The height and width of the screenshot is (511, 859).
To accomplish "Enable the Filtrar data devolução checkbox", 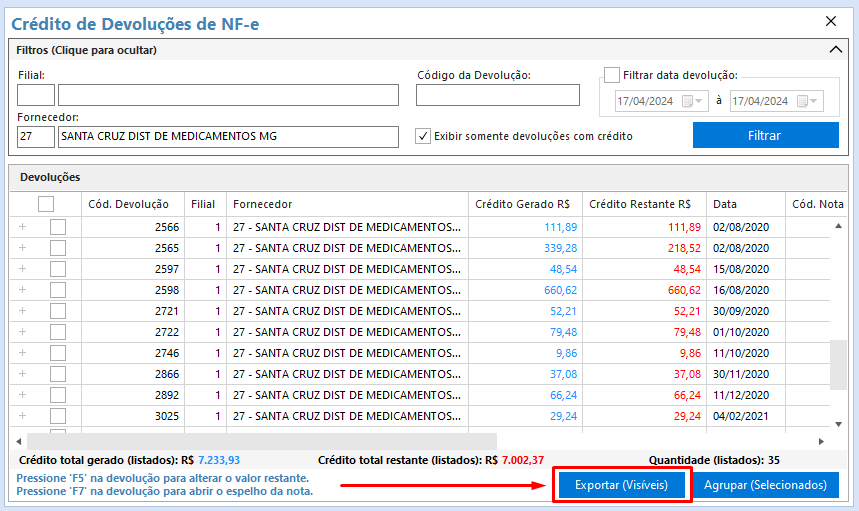I will pyautogui.click(x=612, y=75).
